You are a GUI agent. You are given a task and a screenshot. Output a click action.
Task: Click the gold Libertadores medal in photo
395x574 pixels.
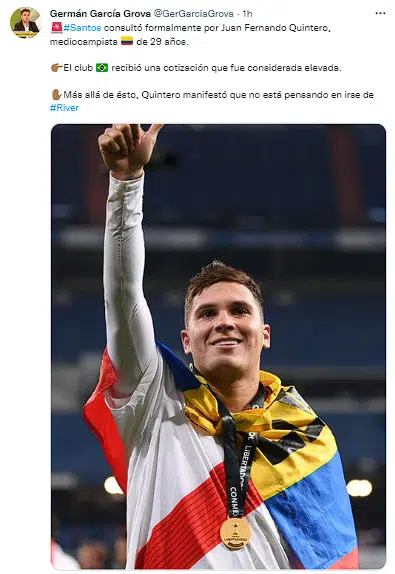235,533
